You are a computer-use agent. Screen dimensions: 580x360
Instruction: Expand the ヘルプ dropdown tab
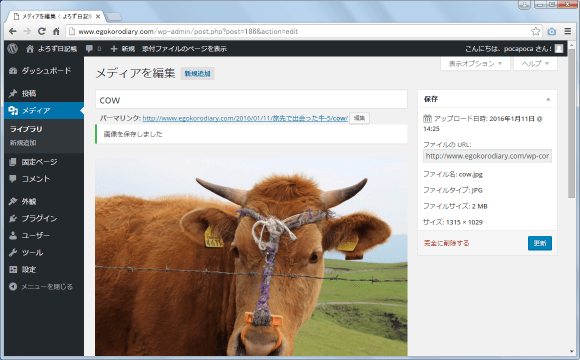pyautogui.click(x=535, y=64)
